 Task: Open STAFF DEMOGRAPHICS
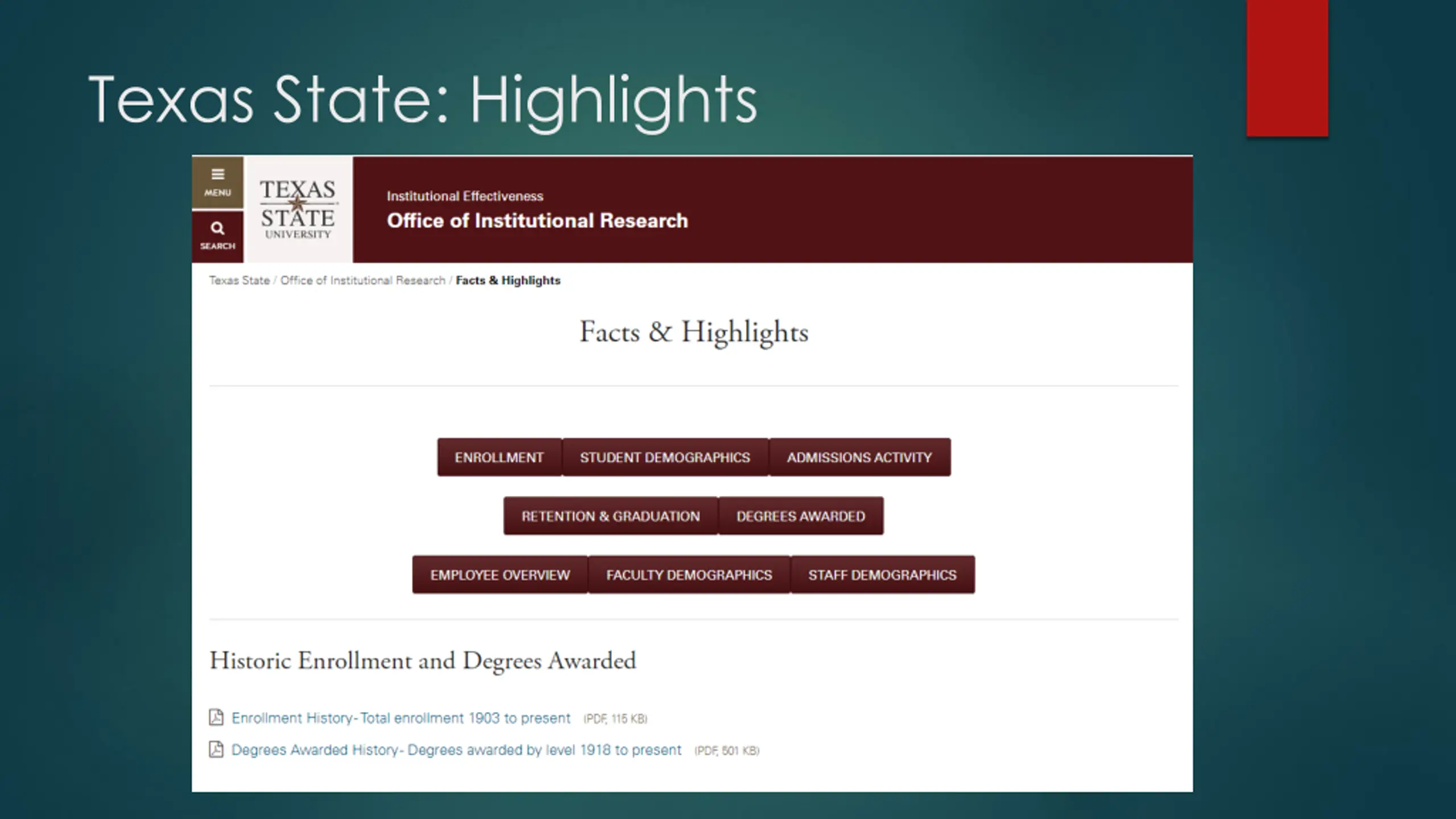point(883,575)
